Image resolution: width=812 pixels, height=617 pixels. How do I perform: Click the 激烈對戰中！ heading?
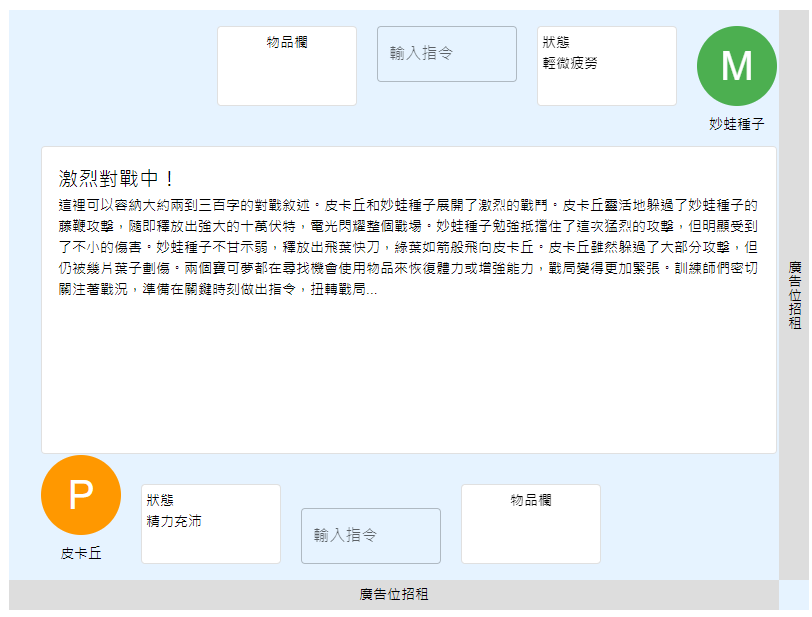tap(115, 179)
